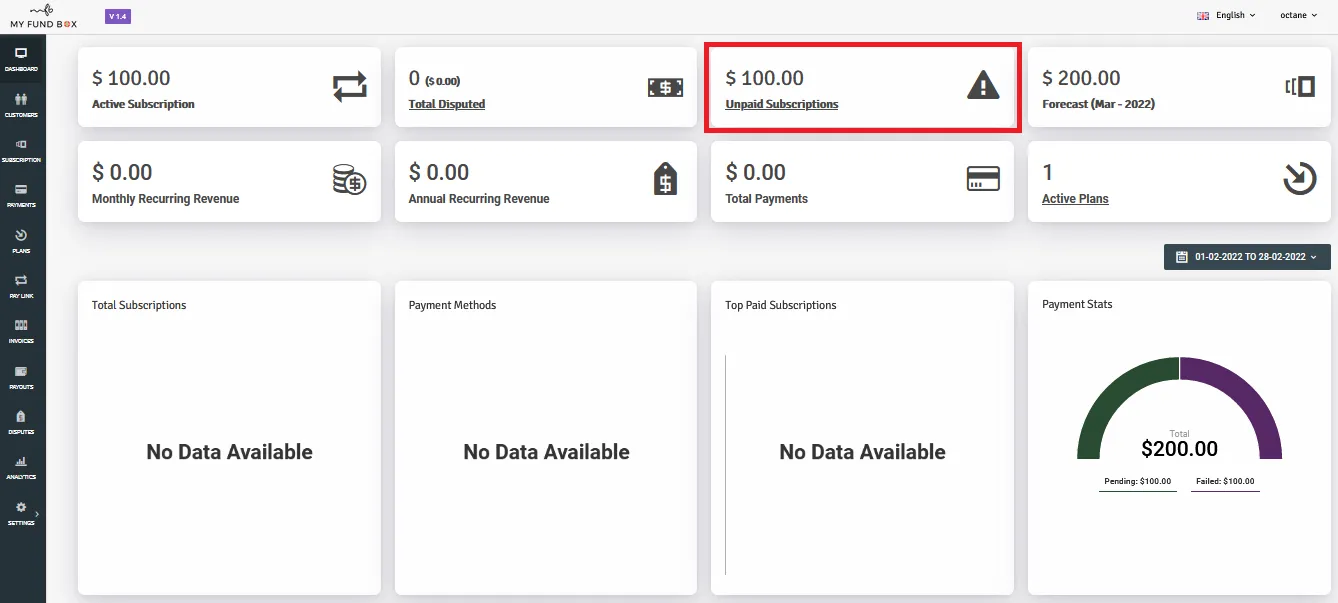Viewport: 1338px width, 603px height.
Task: Navigate to Payments in the sidebar
Action: coord(21,195)
